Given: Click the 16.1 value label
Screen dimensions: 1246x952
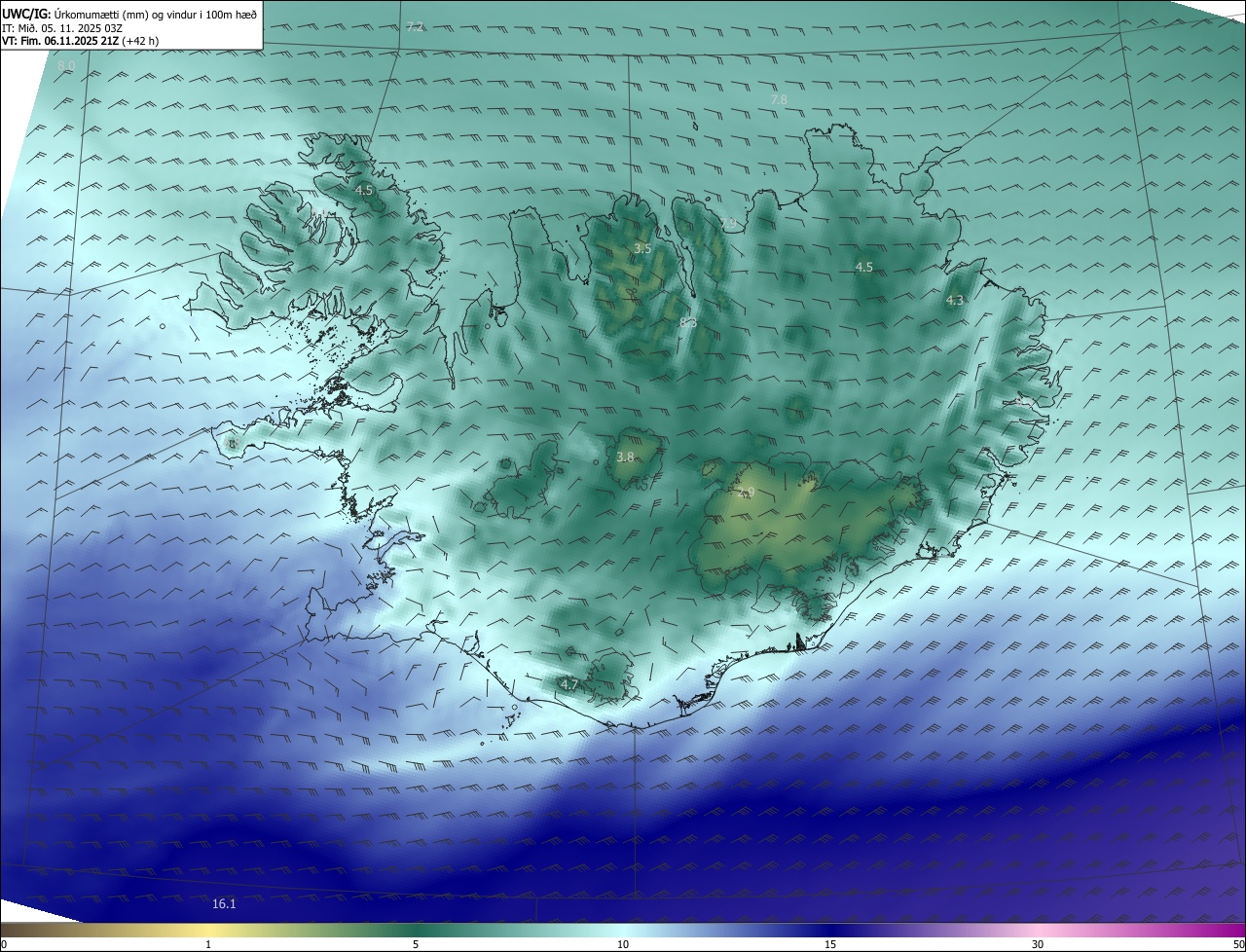Looking at the screenshot, I should [x=224, y=904].
